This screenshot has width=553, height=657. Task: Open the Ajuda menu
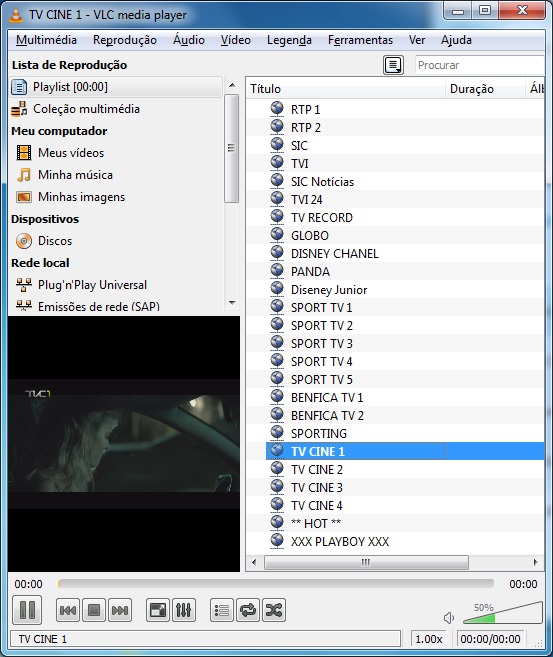pyautogui.click(x=456, y=40)
